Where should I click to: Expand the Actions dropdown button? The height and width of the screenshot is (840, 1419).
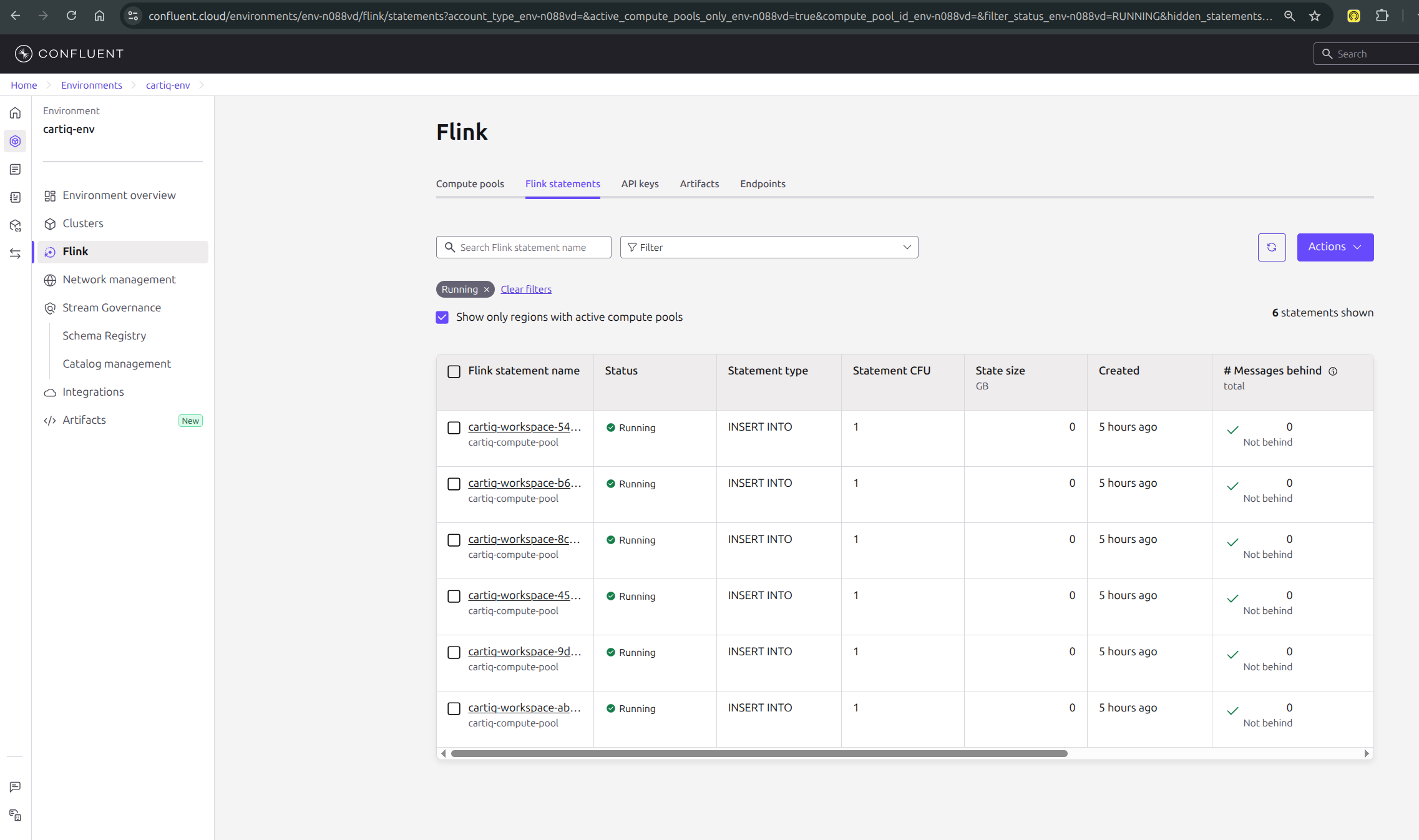tap(1335, 247)
